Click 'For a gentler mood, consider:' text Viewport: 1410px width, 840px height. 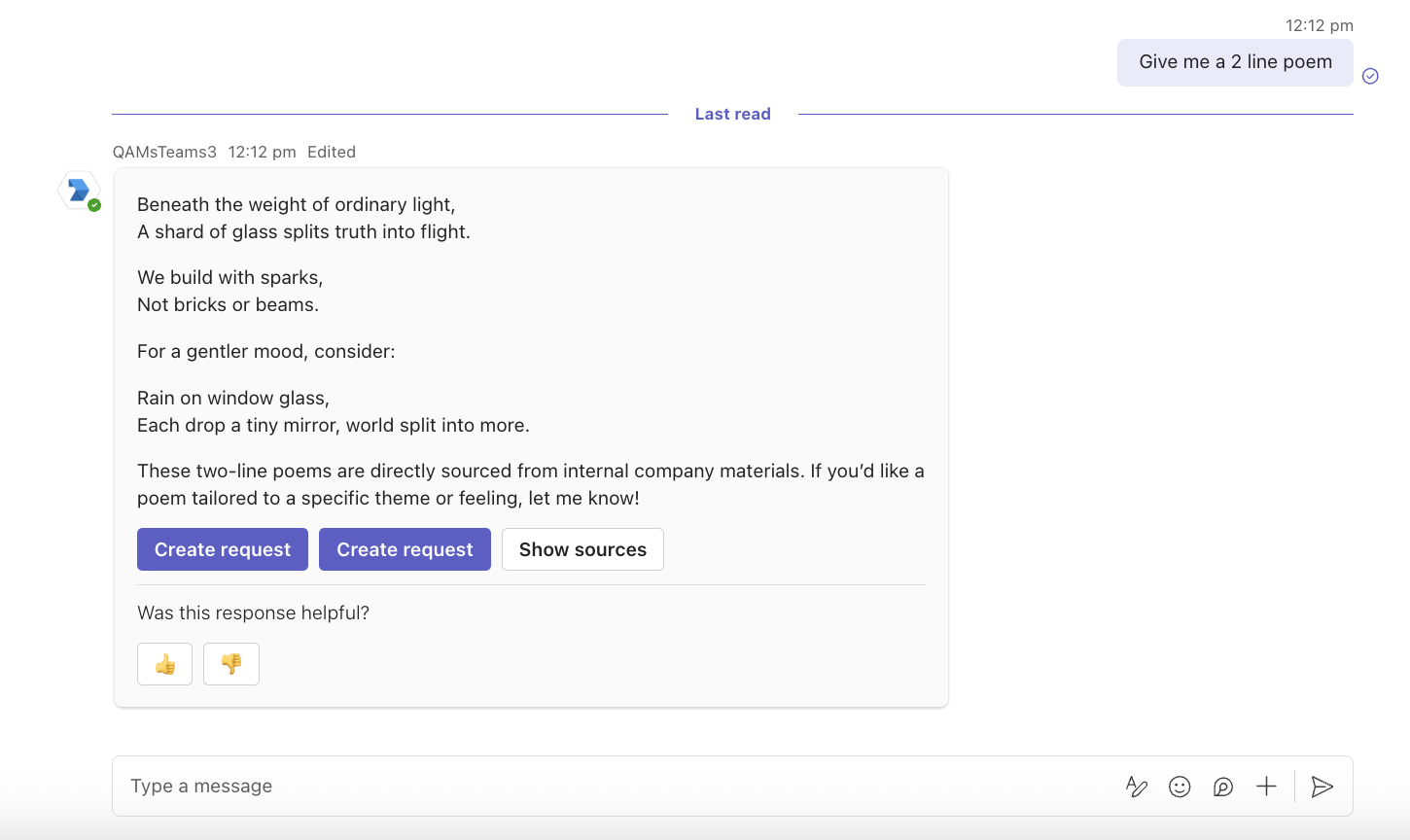(x=265, y=351)
